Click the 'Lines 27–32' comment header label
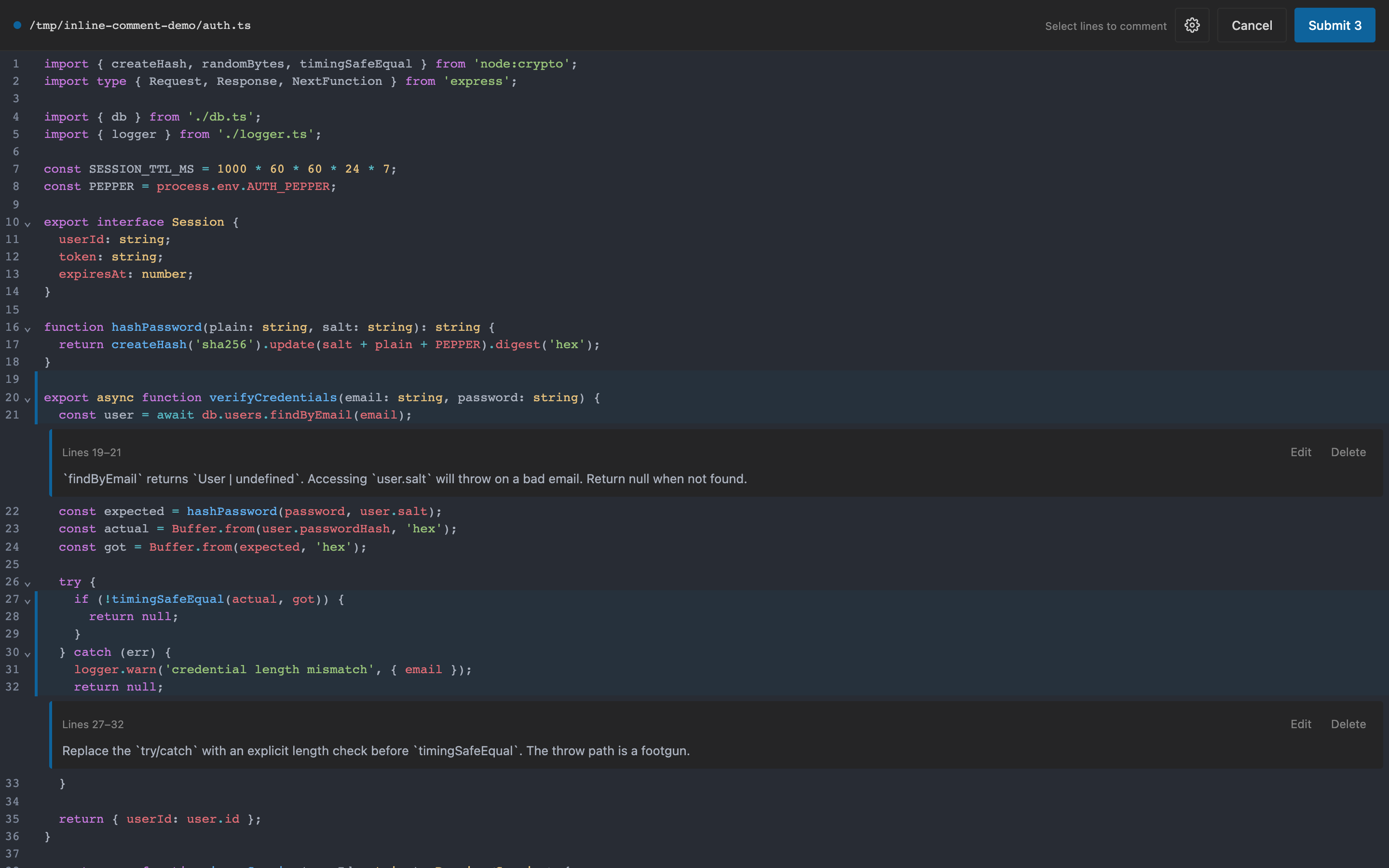Screen dimensions: 1389x868 pyautogui.click(x=93, y=724)
